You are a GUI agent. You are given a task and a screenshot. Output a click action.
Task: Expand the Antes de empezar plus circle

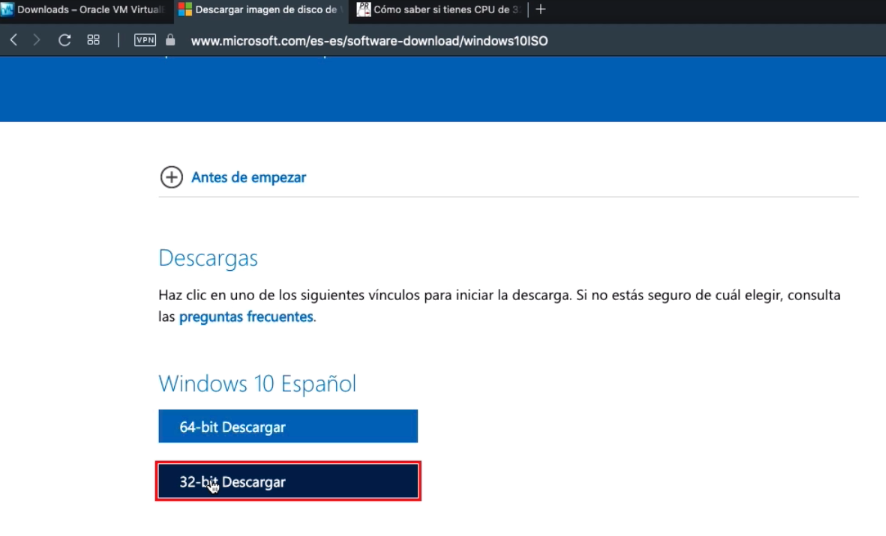pos(171,177)
